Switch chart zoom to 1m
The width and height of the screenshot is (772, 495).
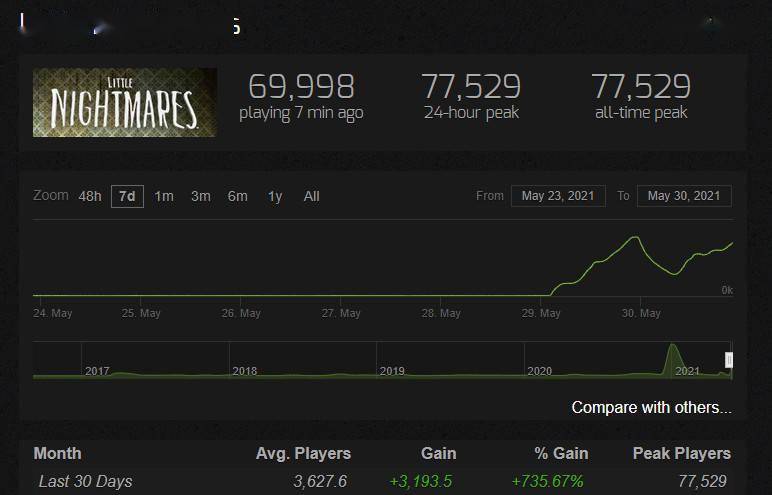click(164, 197)
